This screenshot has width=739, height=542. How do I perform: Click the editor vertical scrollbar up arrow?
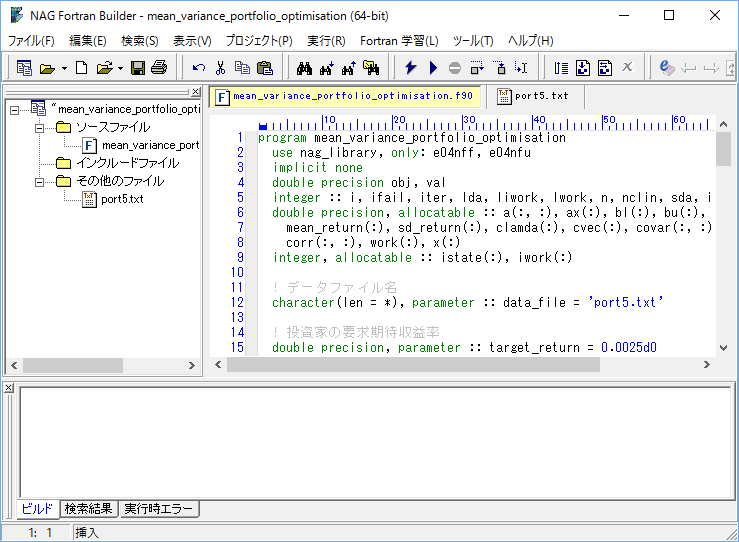(723, 124)
